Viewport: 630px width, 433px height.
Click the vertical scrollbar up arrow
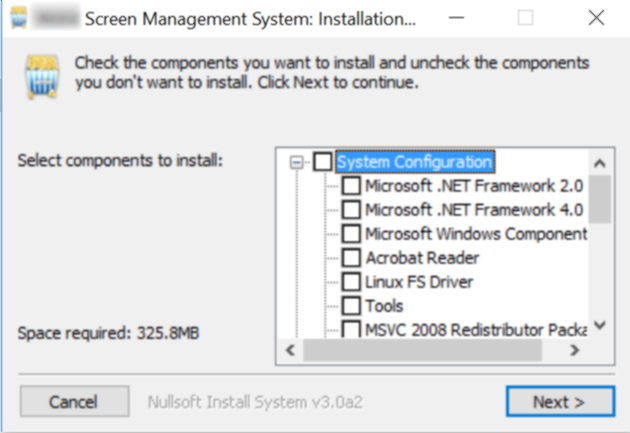(600, 163)
